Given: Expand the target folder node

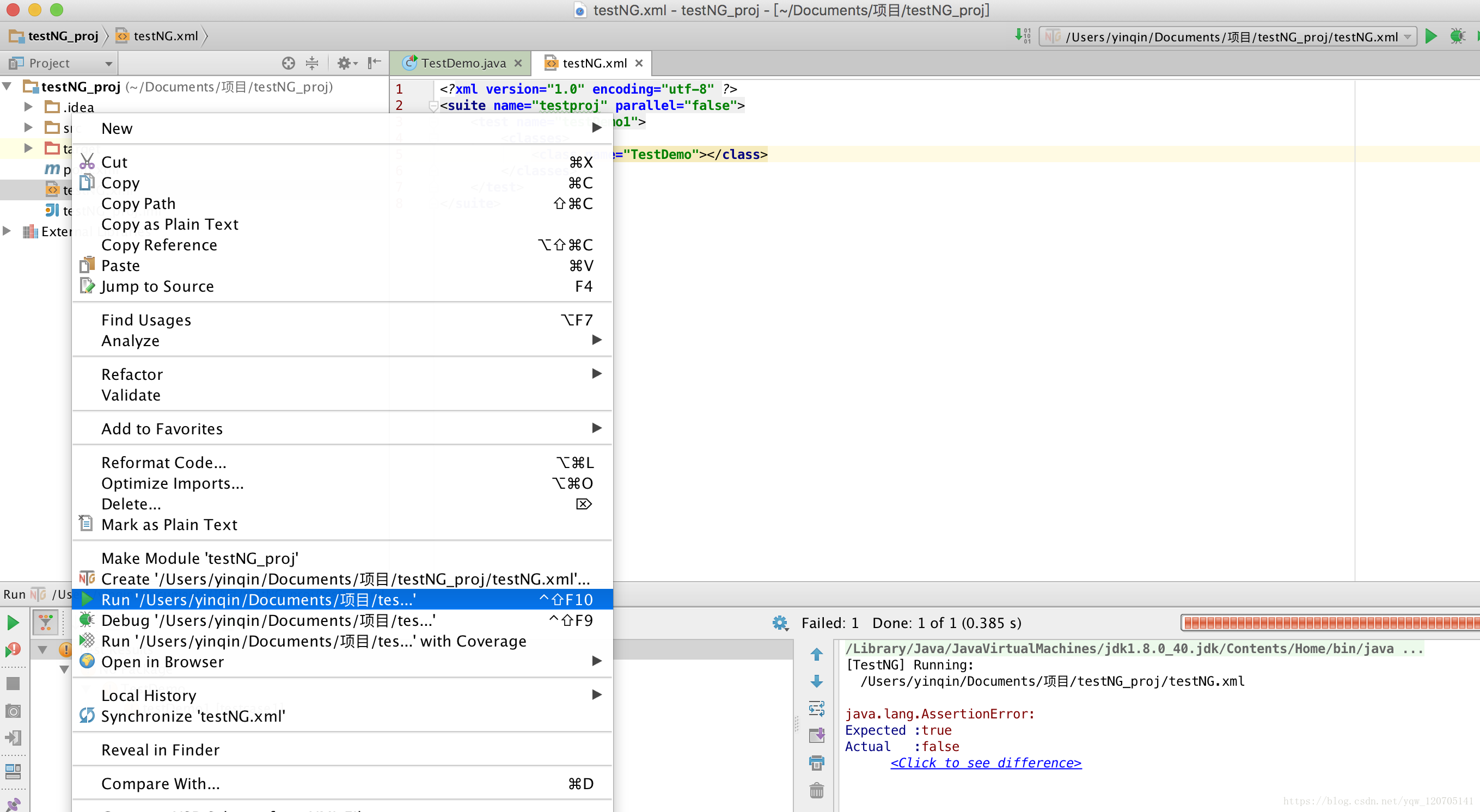Looking at the screenshot, I should [x=28, y=148].
